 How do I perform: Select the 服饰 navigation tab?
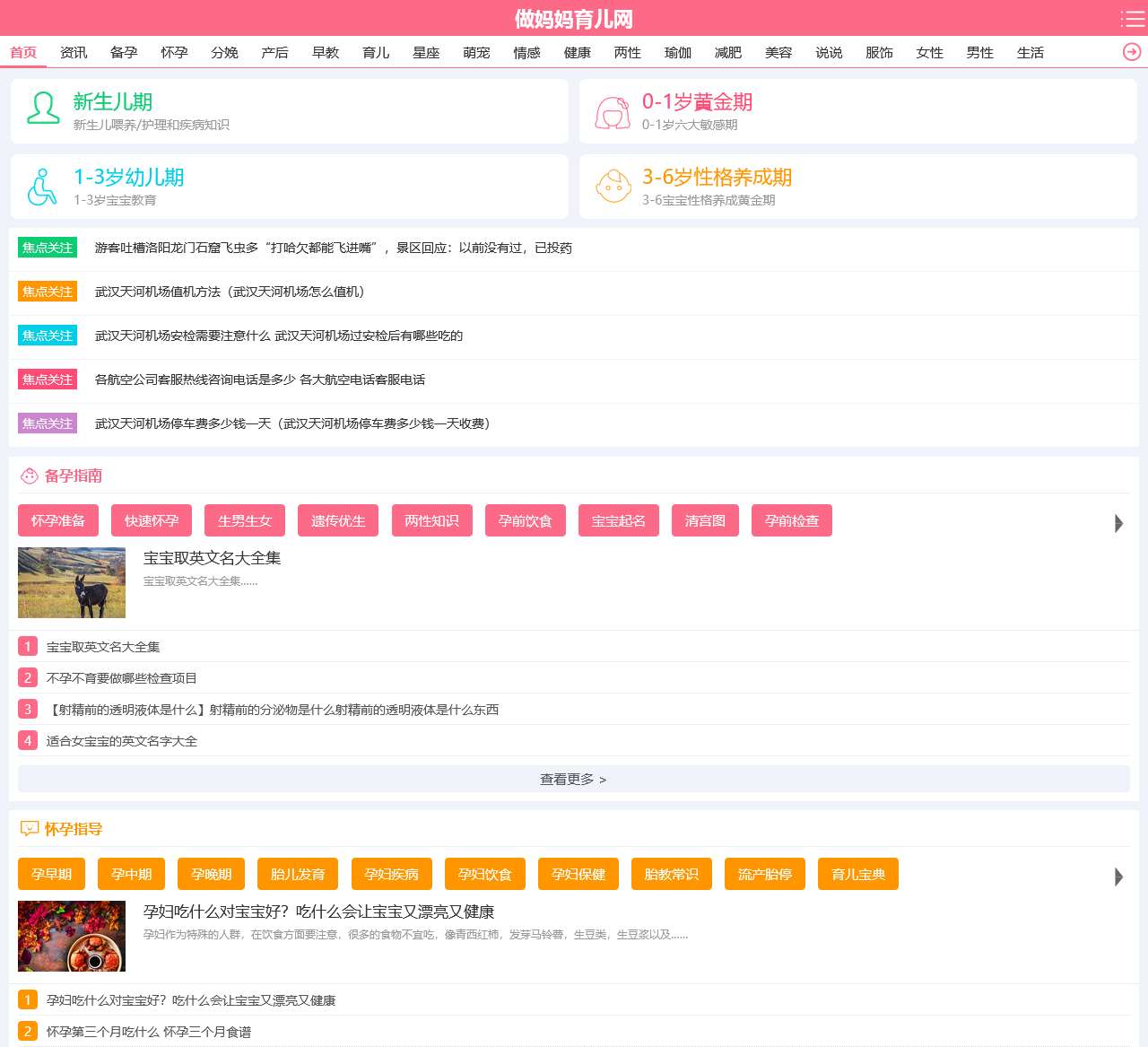879,53
